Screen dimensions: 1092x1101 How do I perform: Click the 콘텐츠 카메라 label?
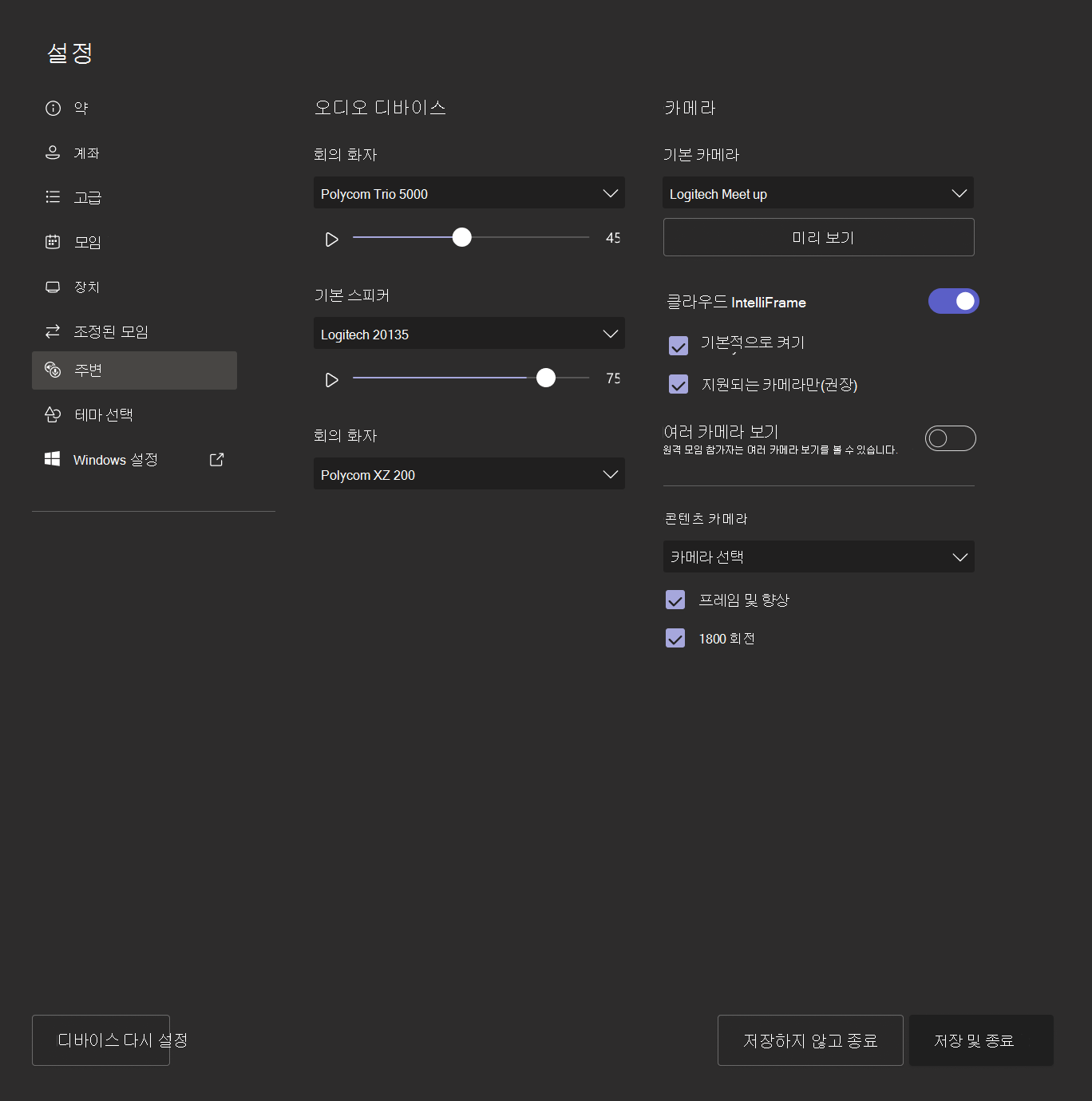click(x=706, y=519)
